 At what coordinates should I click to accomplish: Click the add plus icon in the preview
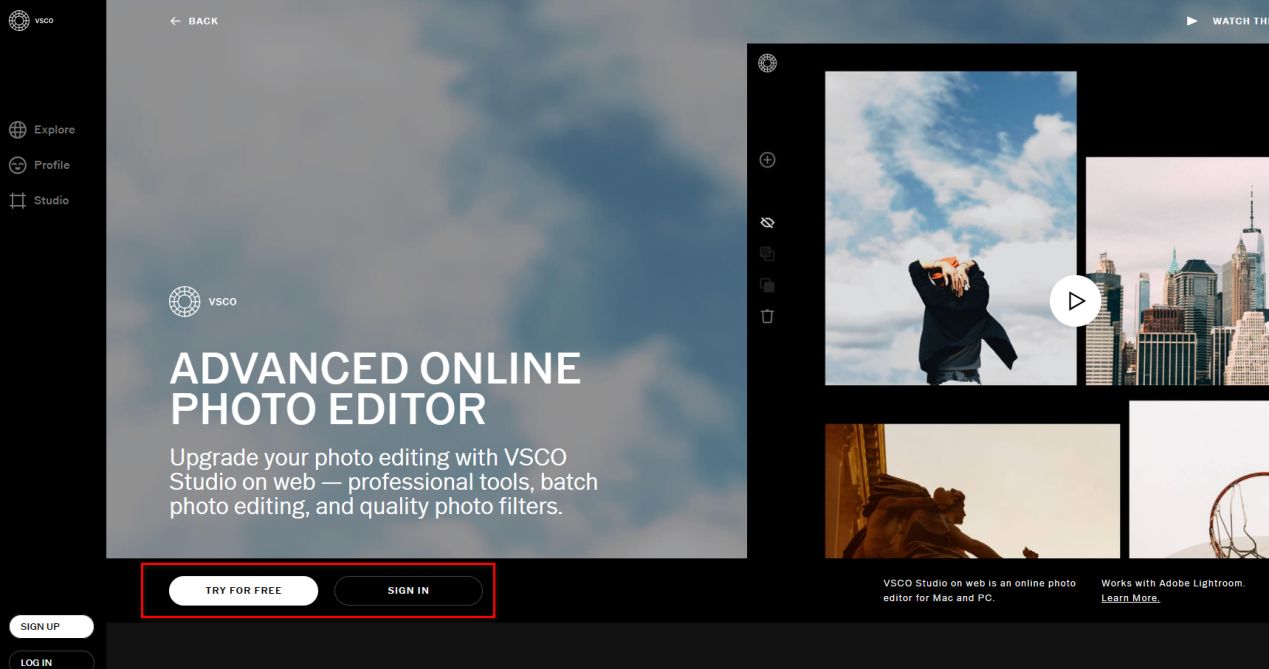click(767, 160)
